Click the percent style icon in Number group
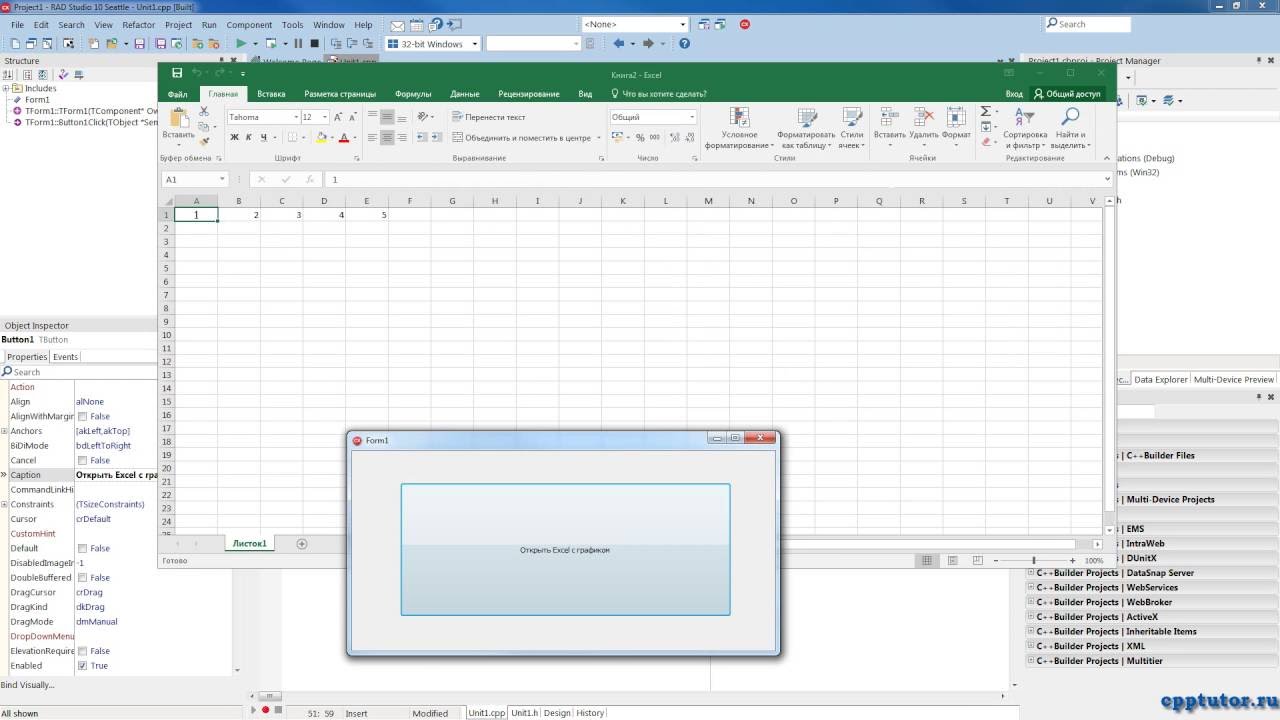Screen dimensions: 1280x720 [x=640, y=138]
